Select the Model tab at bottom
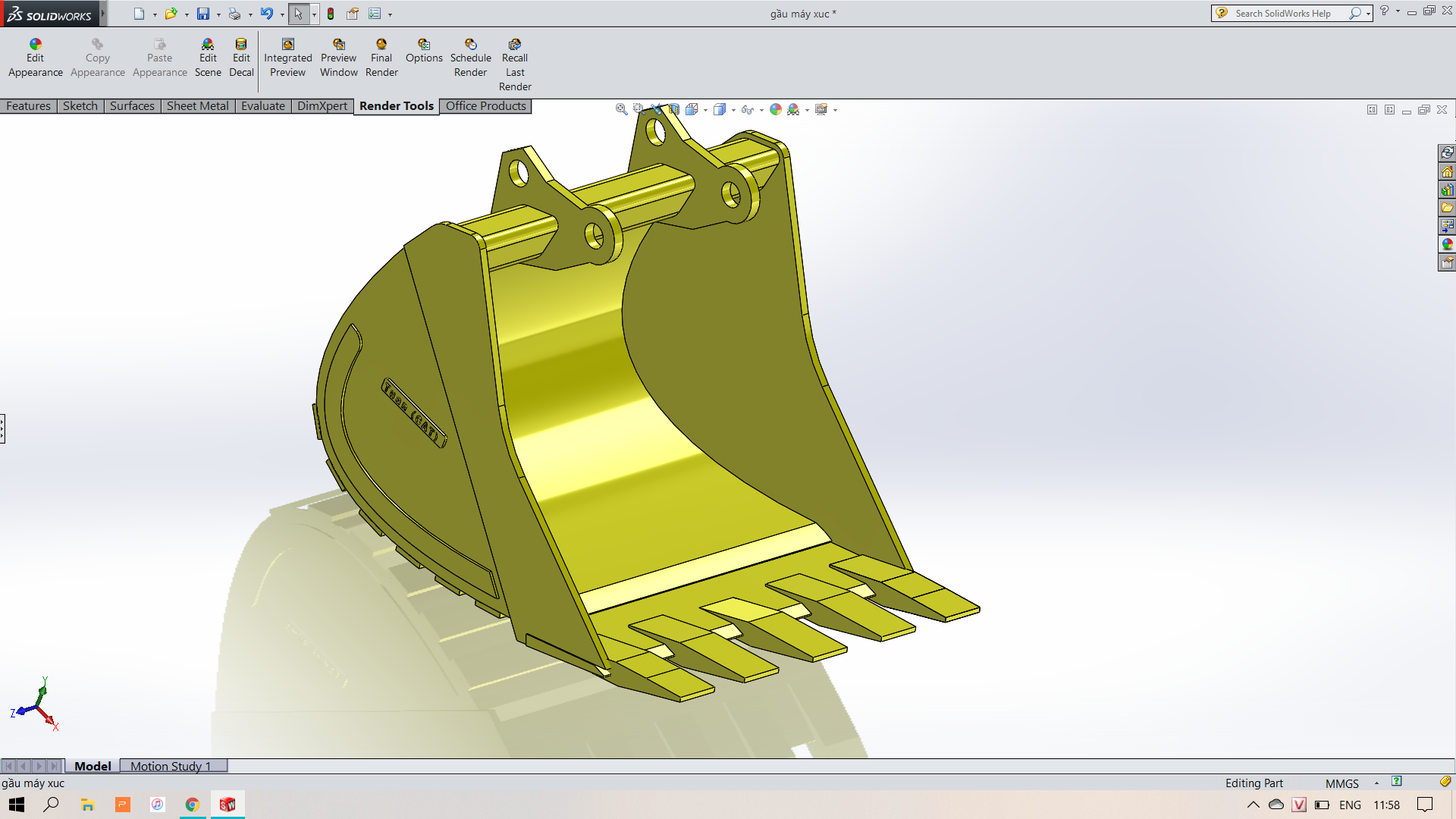1456x819 pixels. (x=93, y=766)
